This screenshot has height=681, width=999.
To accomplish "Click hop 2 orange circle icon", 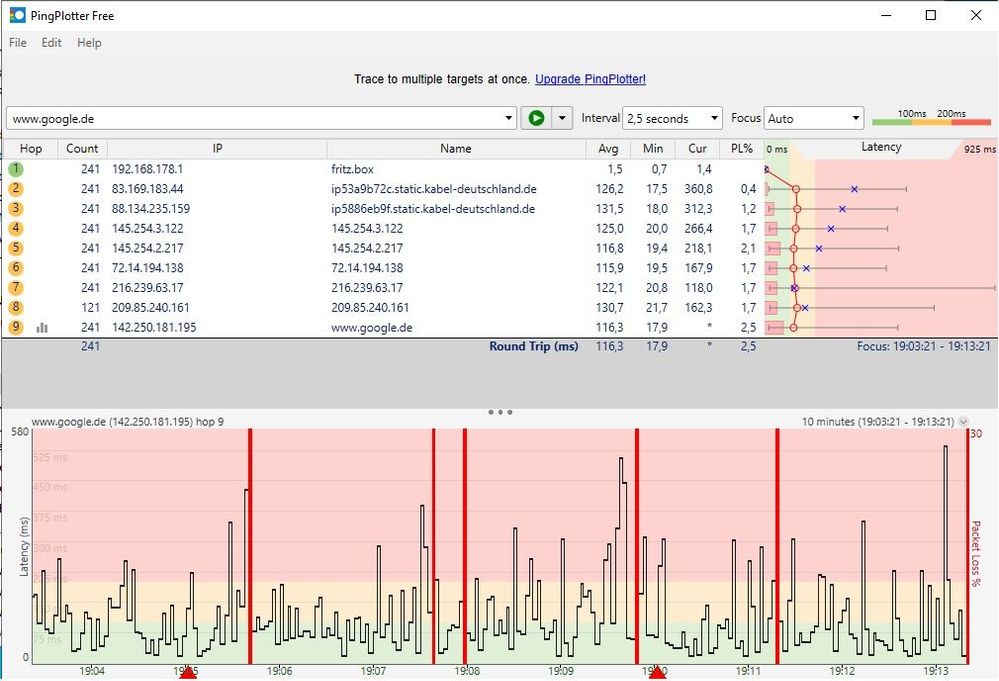I will [16, 189].
